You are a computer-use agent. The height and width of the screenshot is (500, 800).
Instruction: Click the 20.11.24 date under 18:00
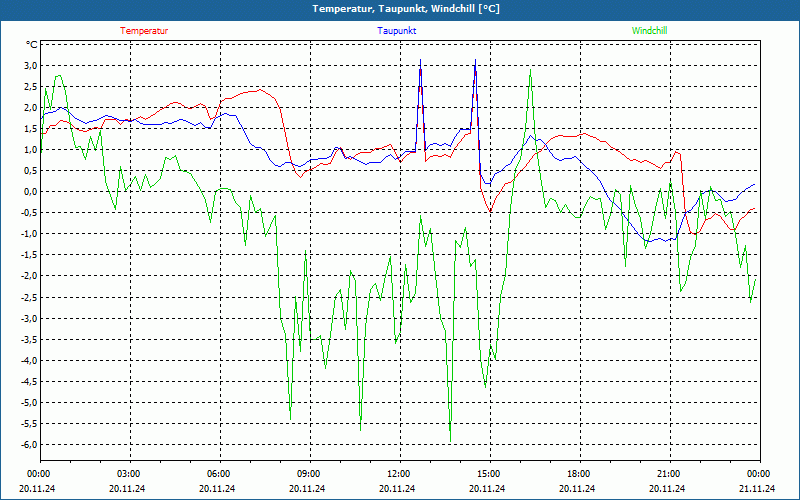tap(577, 488)
